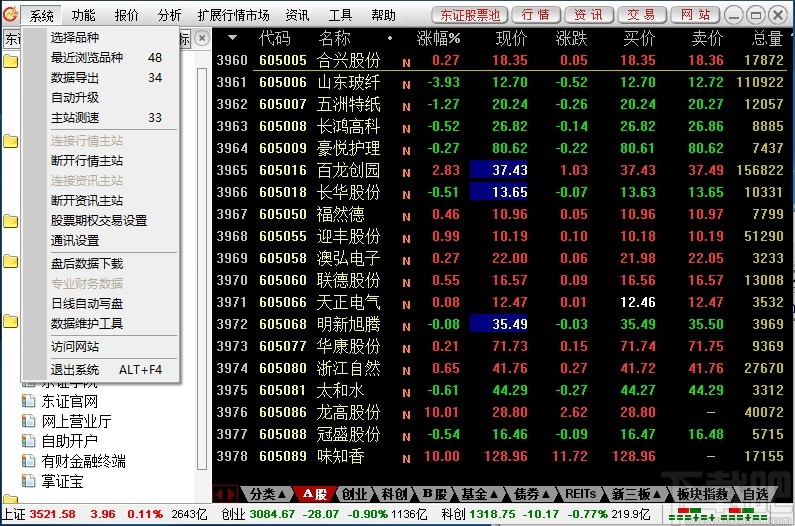Image resolution: width=795 pixels, height=526 pixels.
Task: Open the 报价 menu
Action: (126, 16)
